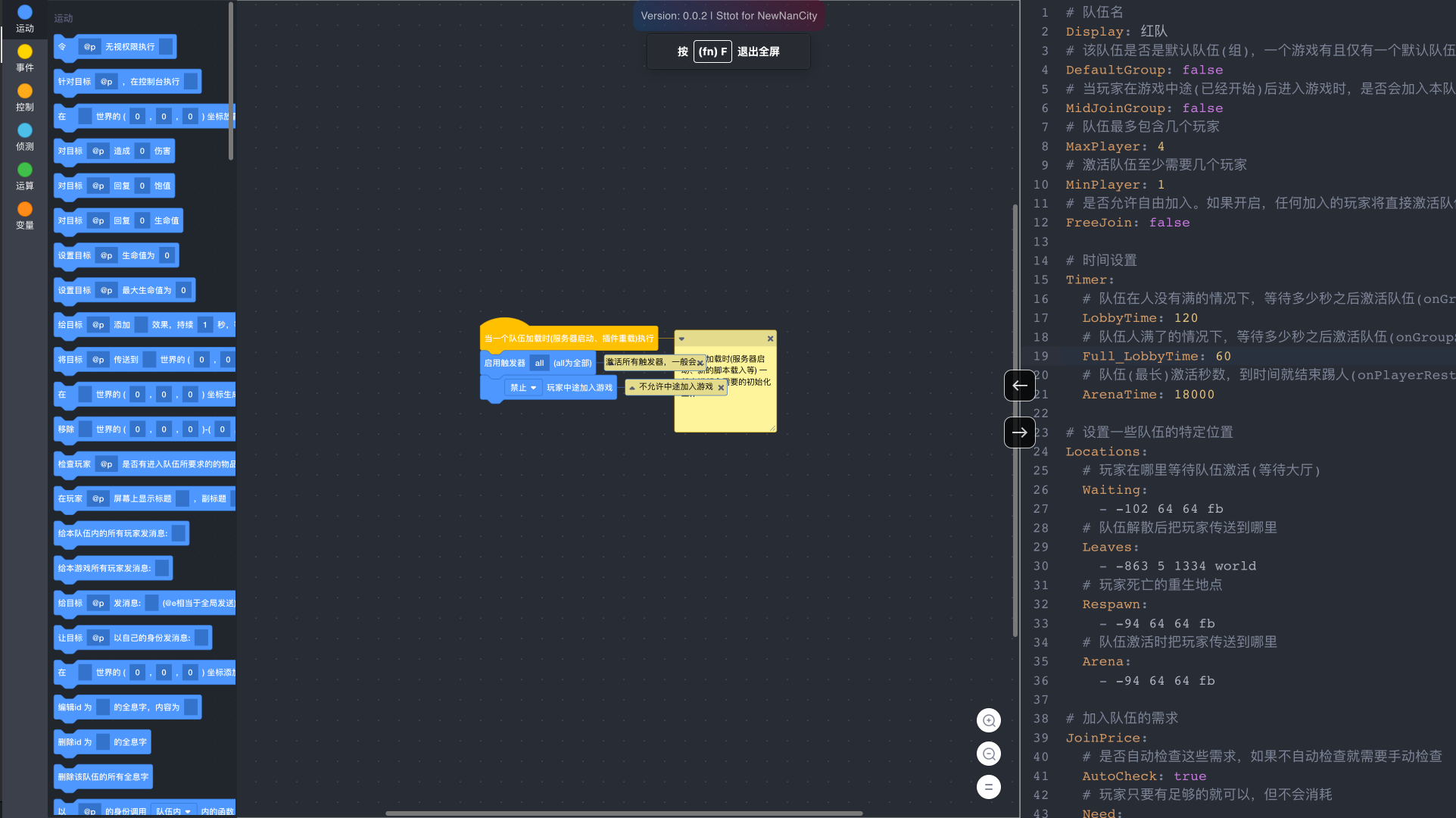Select the green 运算 (Operators) category
The width and height of the screenshot is (1456, 818).
(24, 176)
